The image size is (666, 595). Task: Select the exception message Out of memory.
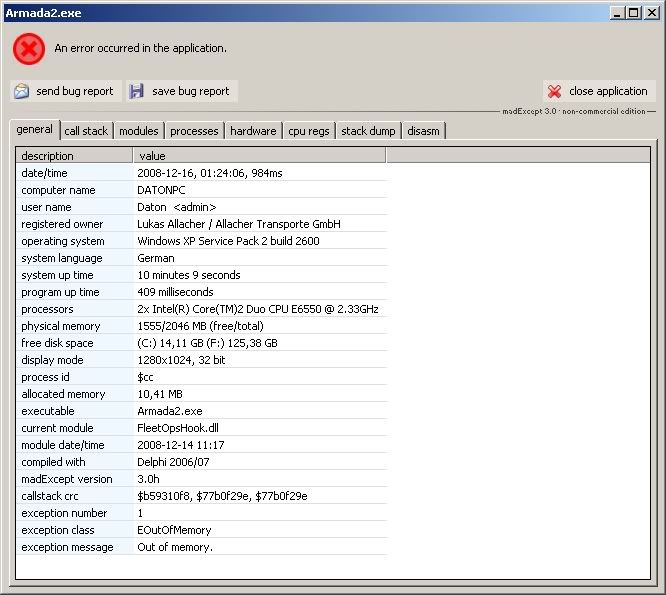[x=175, y=547]
